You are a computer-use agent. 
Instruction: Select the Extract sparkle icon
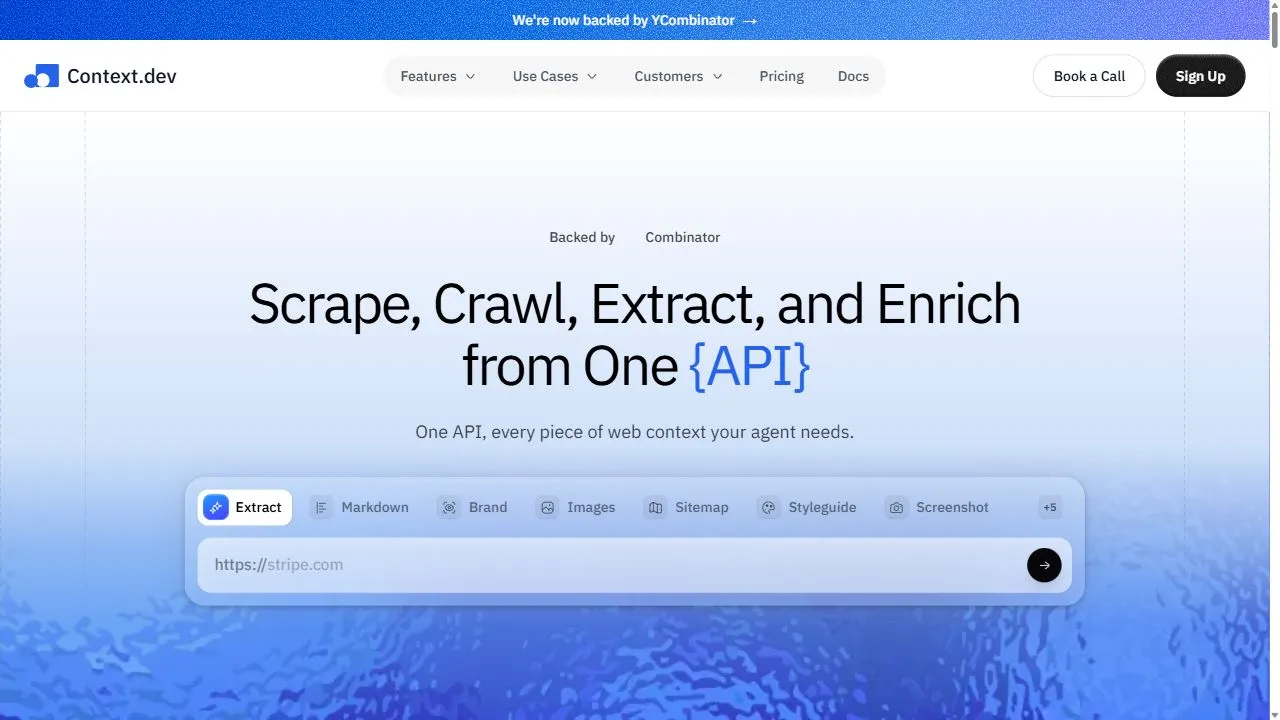[216, 507]
